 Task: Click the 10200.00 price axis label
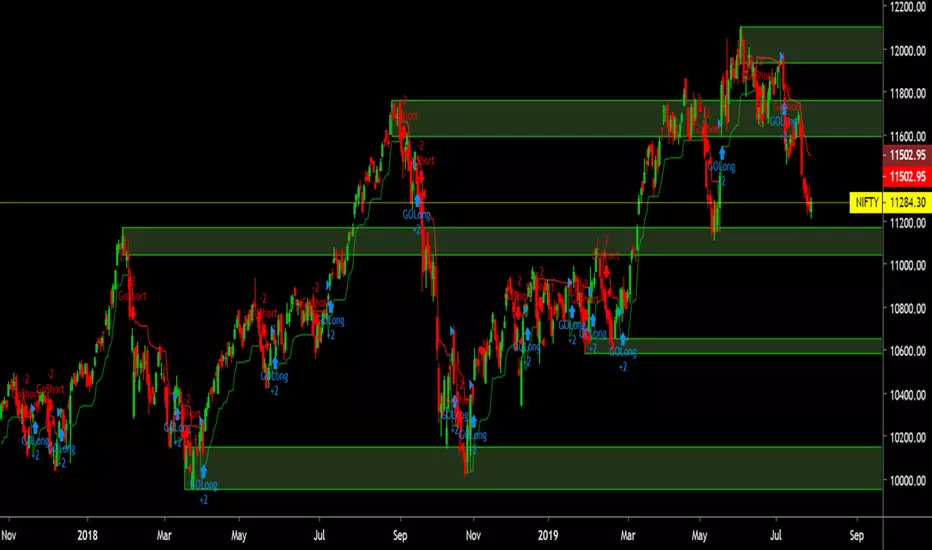908,438
